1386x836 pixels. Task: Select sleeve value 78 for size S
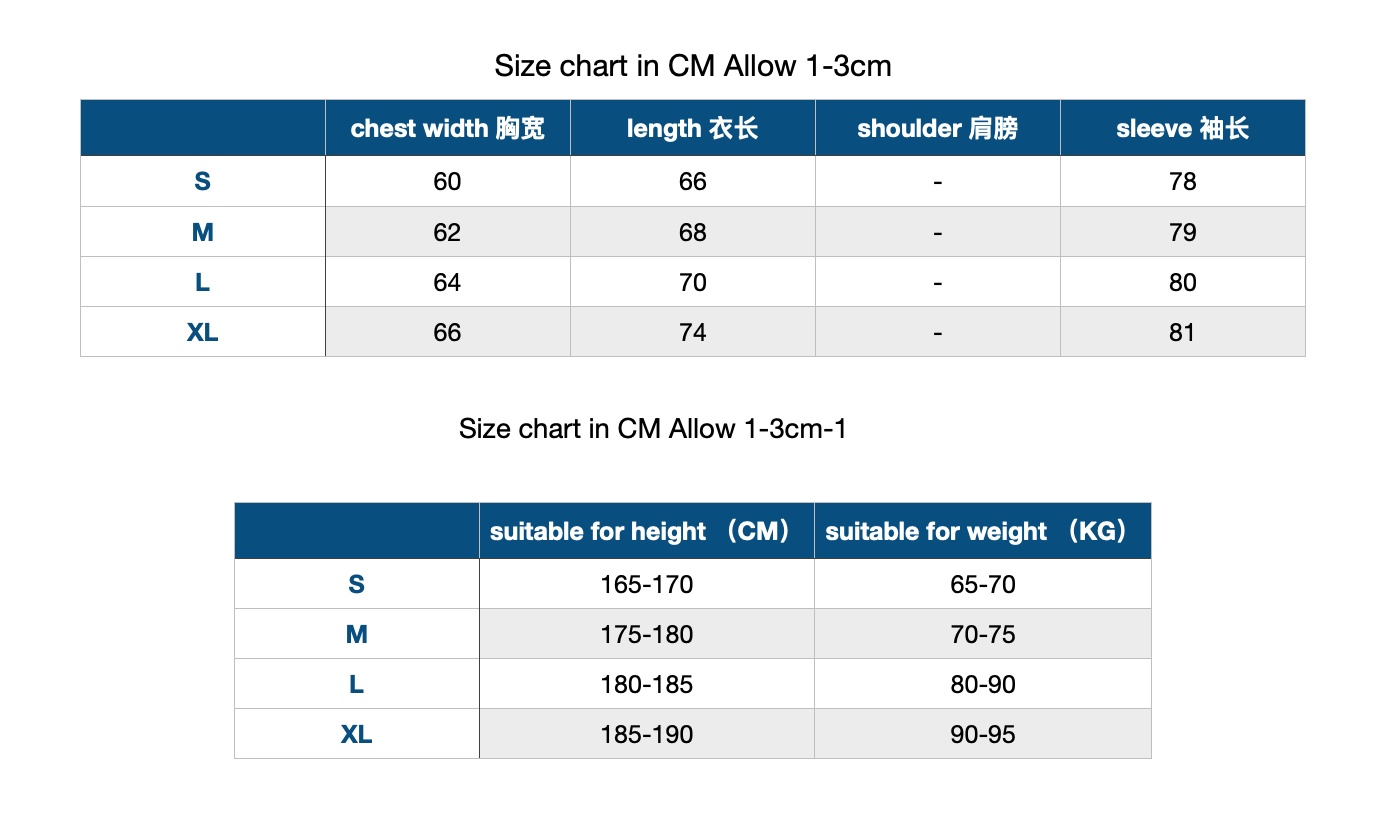(x=1183, y=182)
